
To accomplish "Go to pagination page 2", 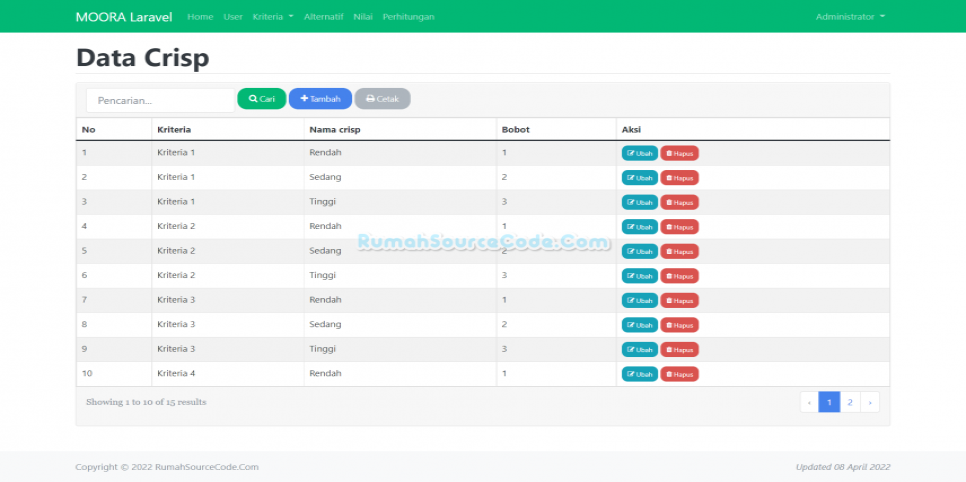I will pos(850,402).
